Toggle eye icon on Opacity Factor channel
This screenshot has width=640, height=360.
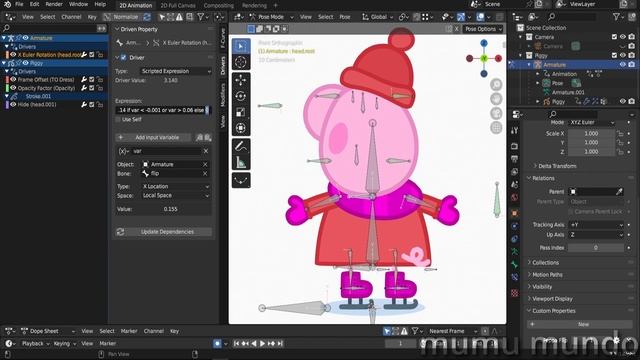[x=13, y=88]
